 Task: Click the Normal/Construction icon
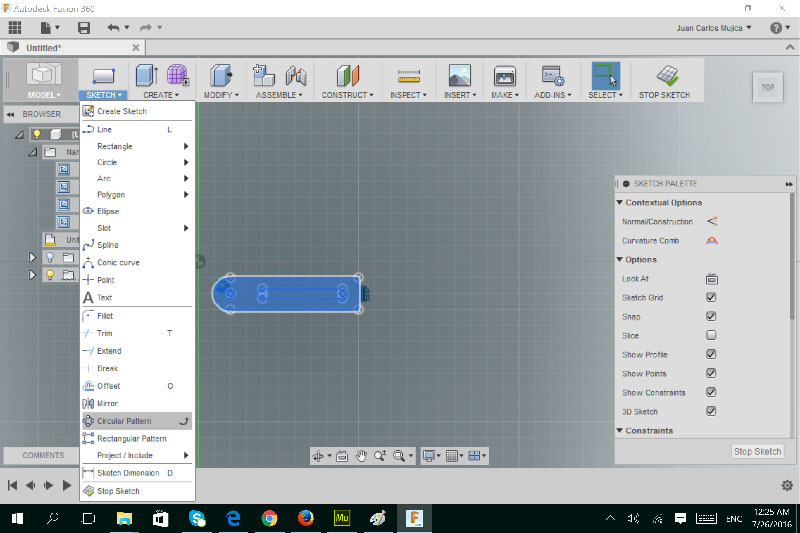click(x=712, y=221)
